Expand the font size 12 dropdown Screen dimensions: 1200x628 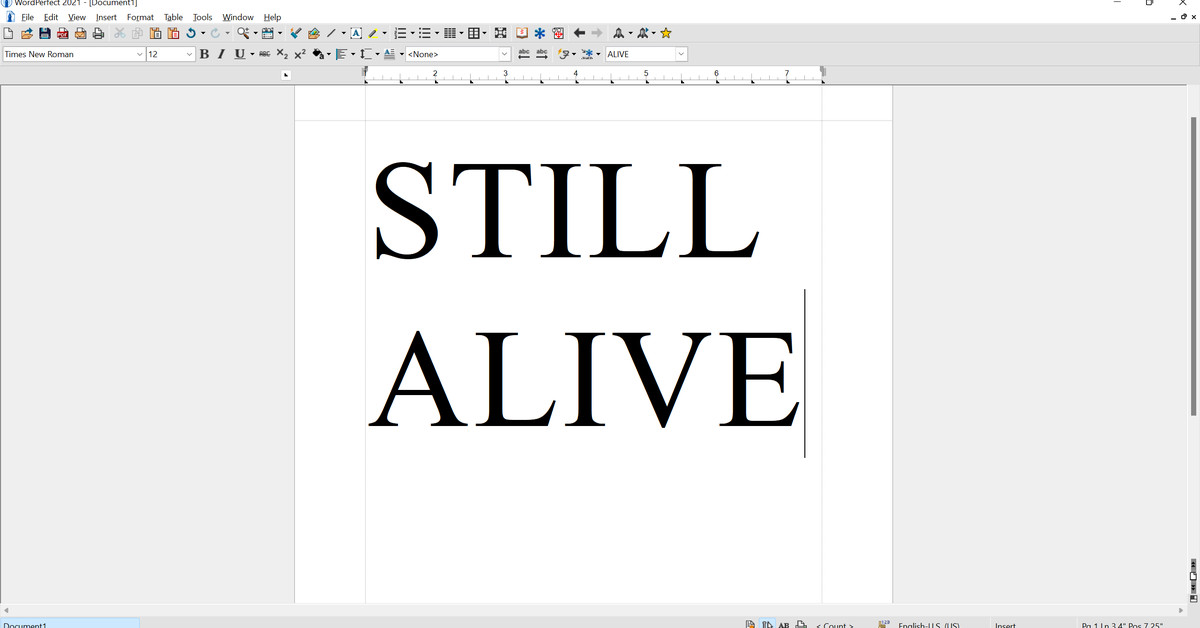189,54
